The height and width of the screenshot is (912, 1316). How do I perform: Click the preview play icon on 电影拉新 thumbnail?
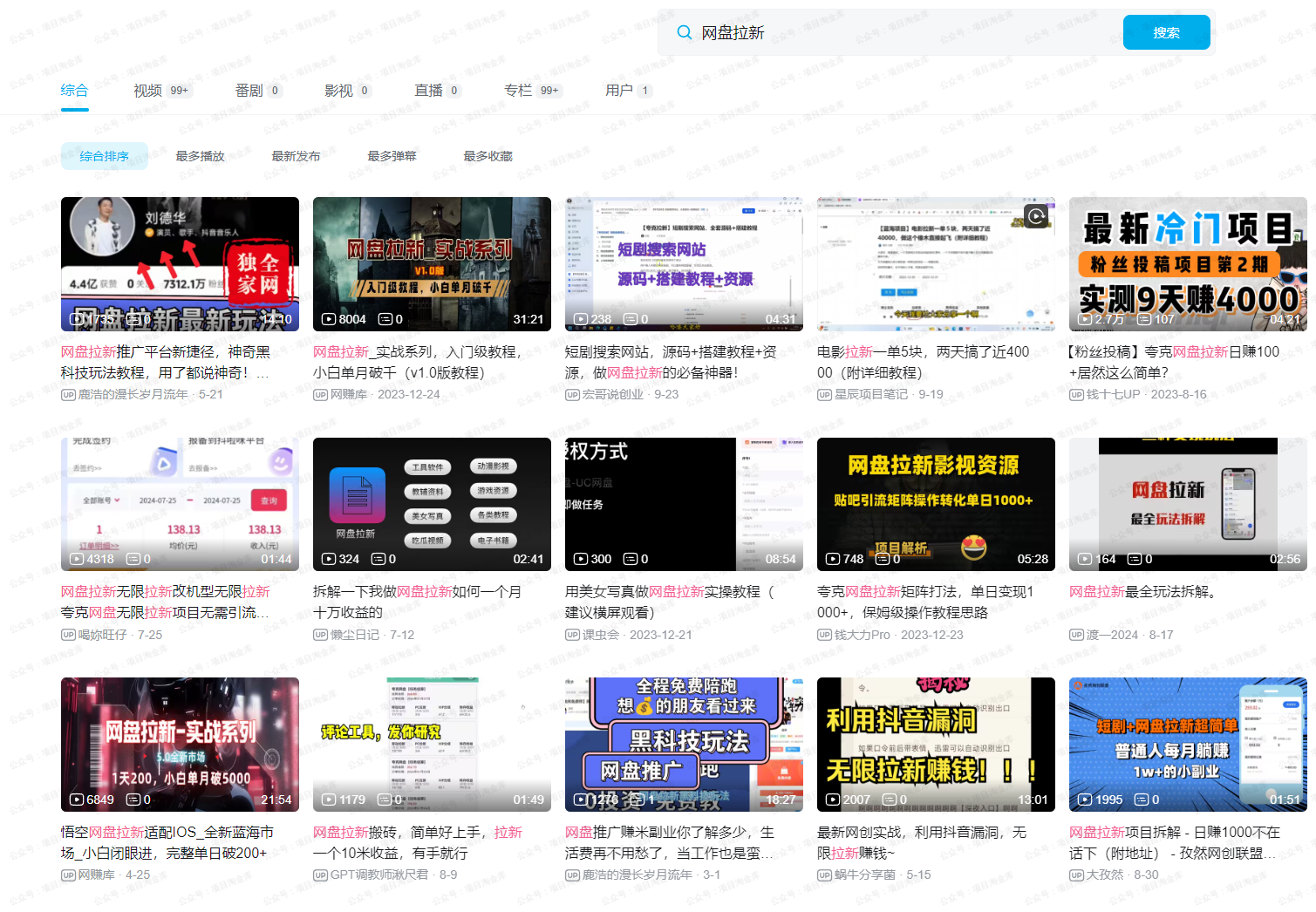pos(1035,216)
